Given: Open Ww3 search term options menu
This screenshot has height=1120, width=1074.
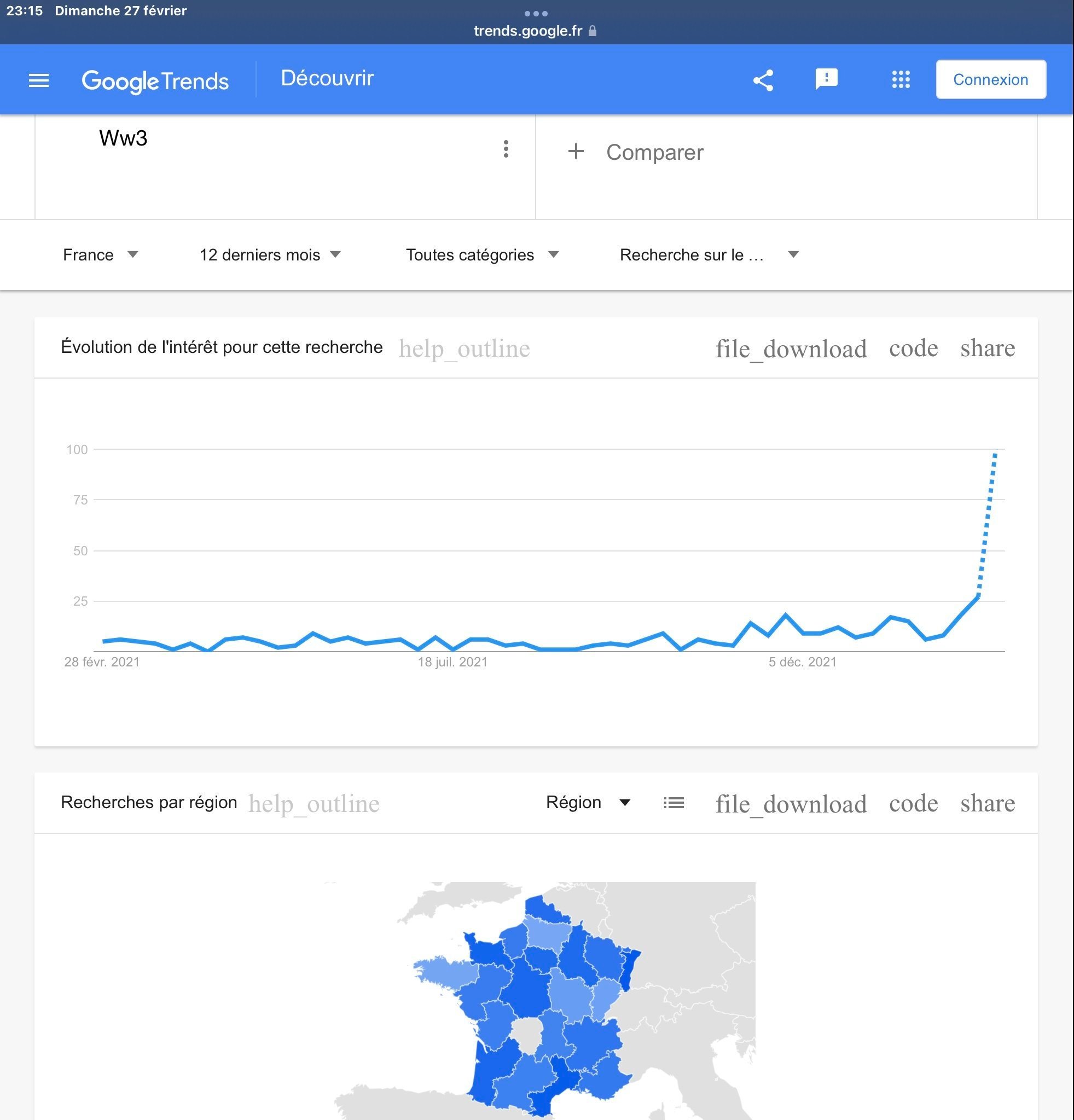Looking at the screenshot, I should (x=506, y=149).
